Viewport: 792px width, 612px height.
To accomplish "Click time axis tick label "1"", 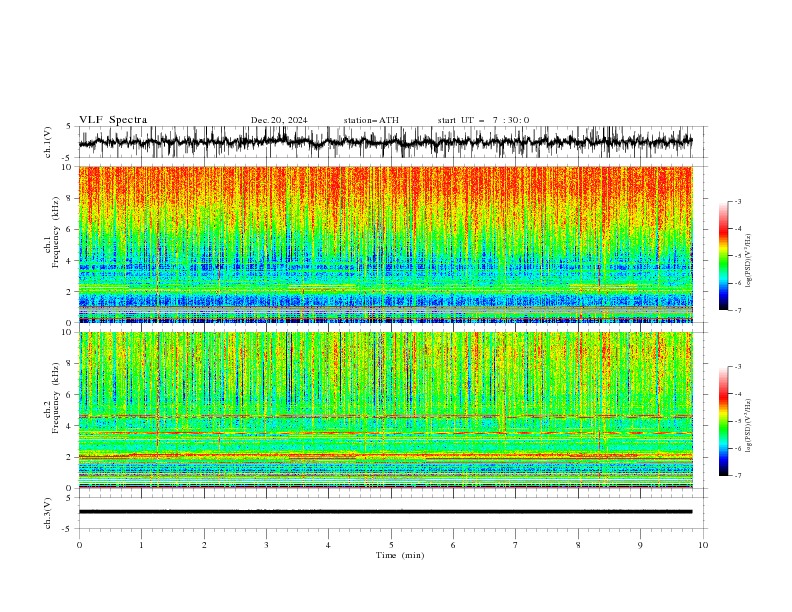I will (141, 545).
